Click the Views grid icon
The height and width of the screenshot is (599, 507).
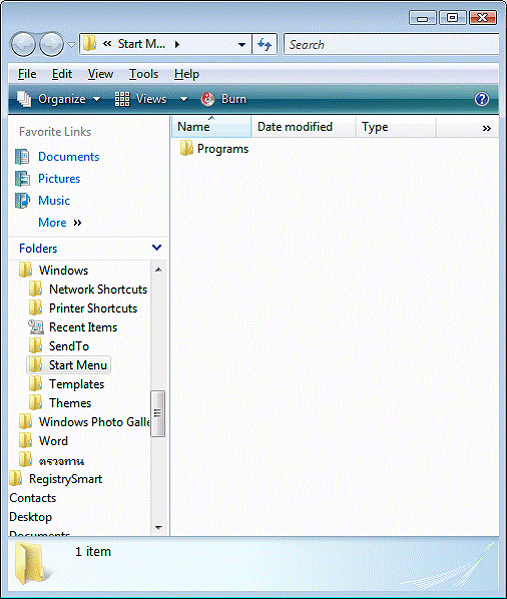122,99
